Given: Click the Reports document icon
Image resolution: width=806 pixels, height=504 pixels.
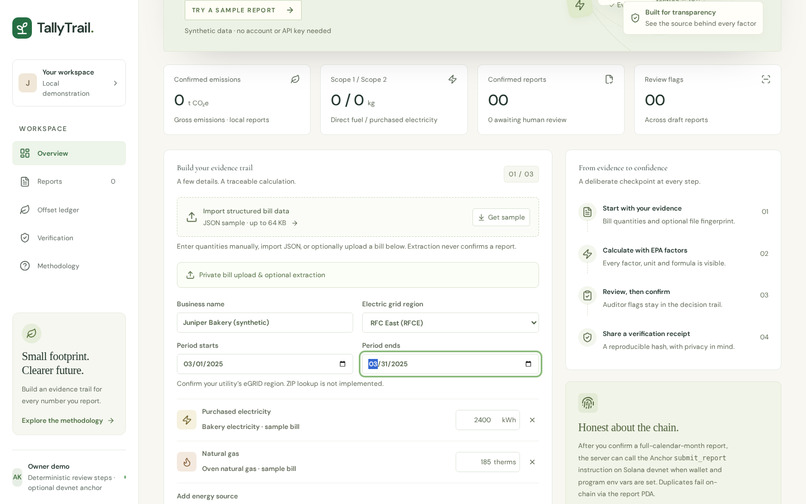Looking at the screenshot, I should click(25, 182).
